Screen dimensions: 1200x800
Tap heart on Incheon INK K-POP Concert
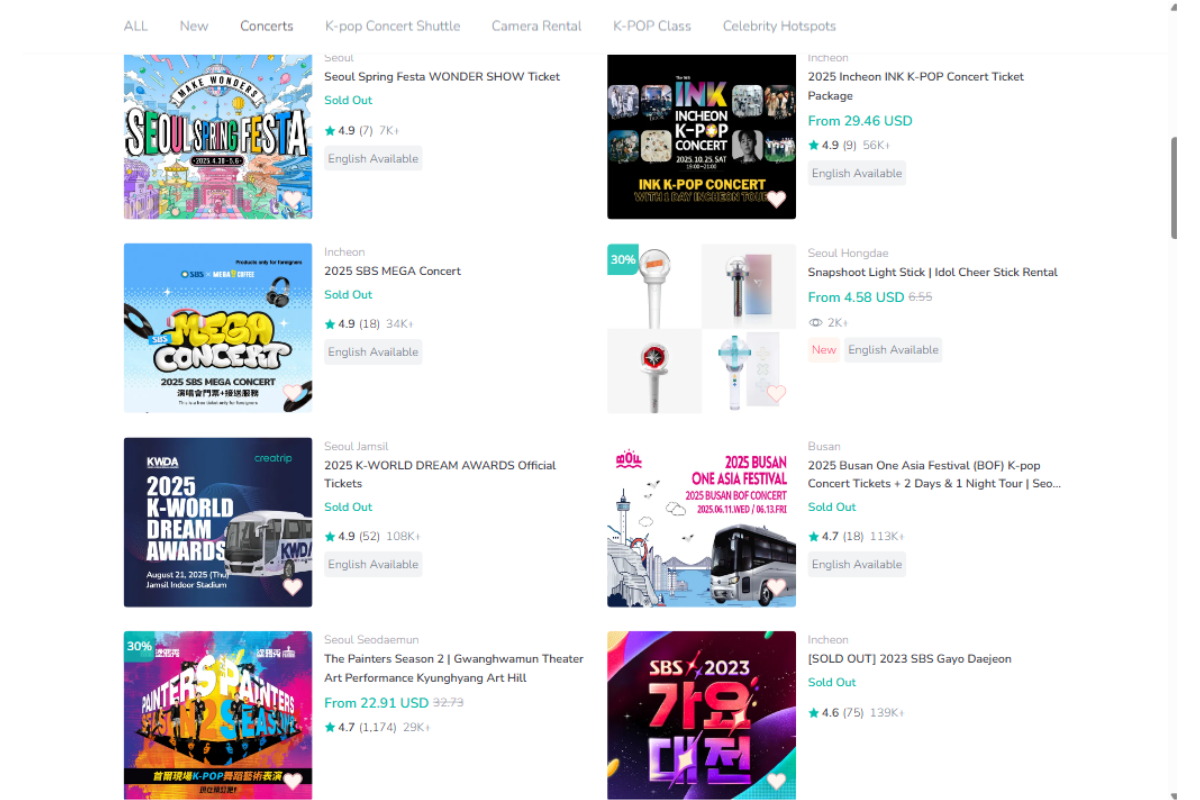point(776,199)
